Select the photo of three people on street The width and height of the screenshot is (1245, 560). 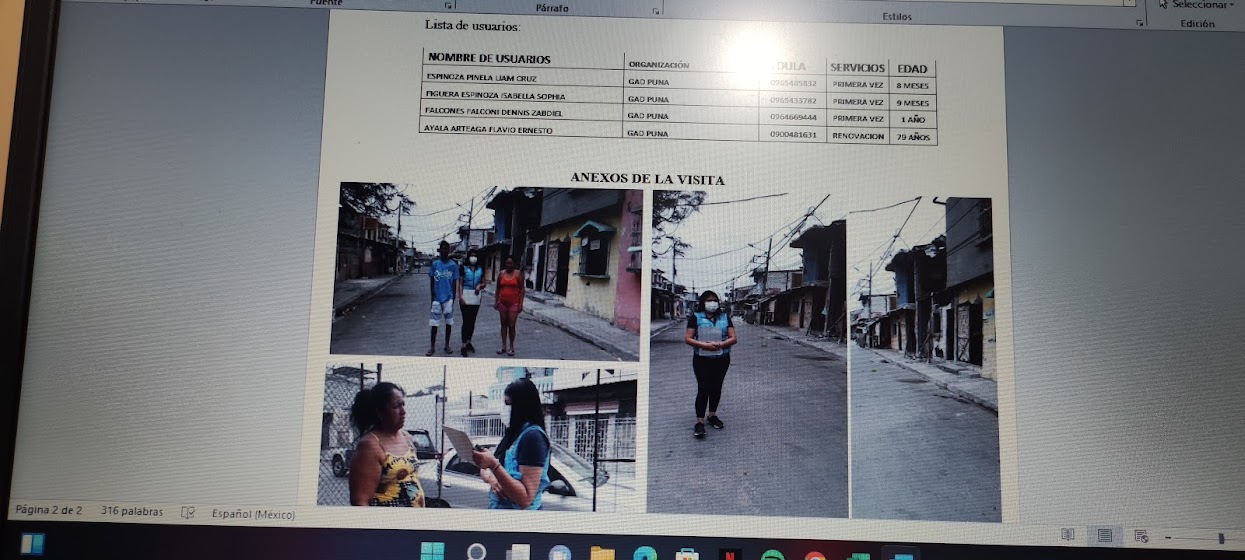click(x=486, y=271)
